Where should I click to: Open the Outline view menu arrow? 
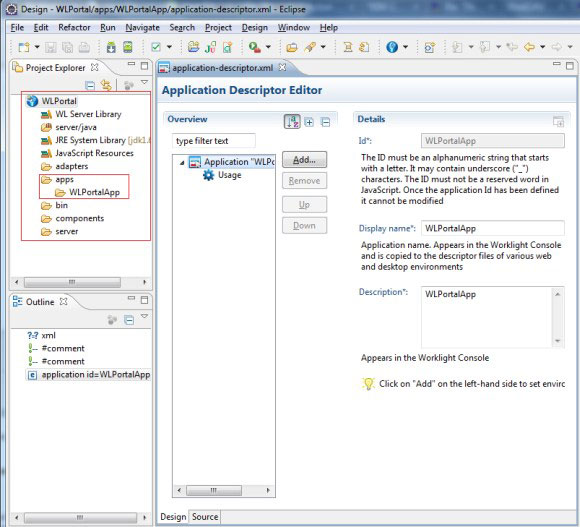click(x=145, y=317)
